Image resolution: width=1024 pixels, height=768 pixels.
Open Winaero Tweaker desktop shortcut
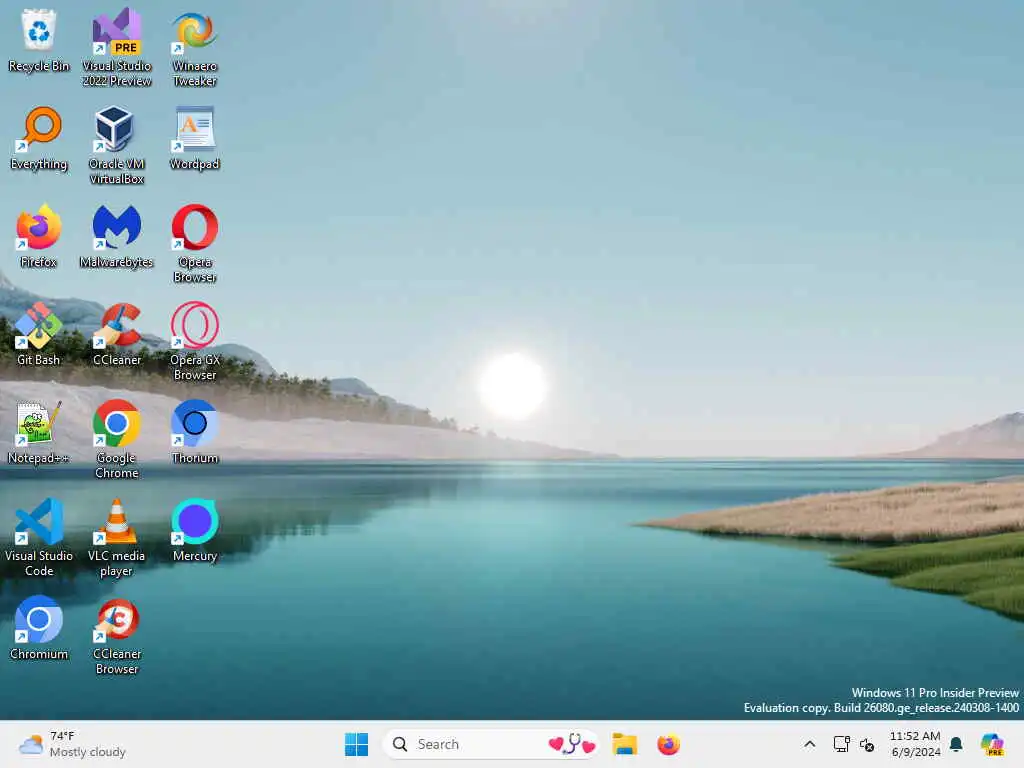195,46
